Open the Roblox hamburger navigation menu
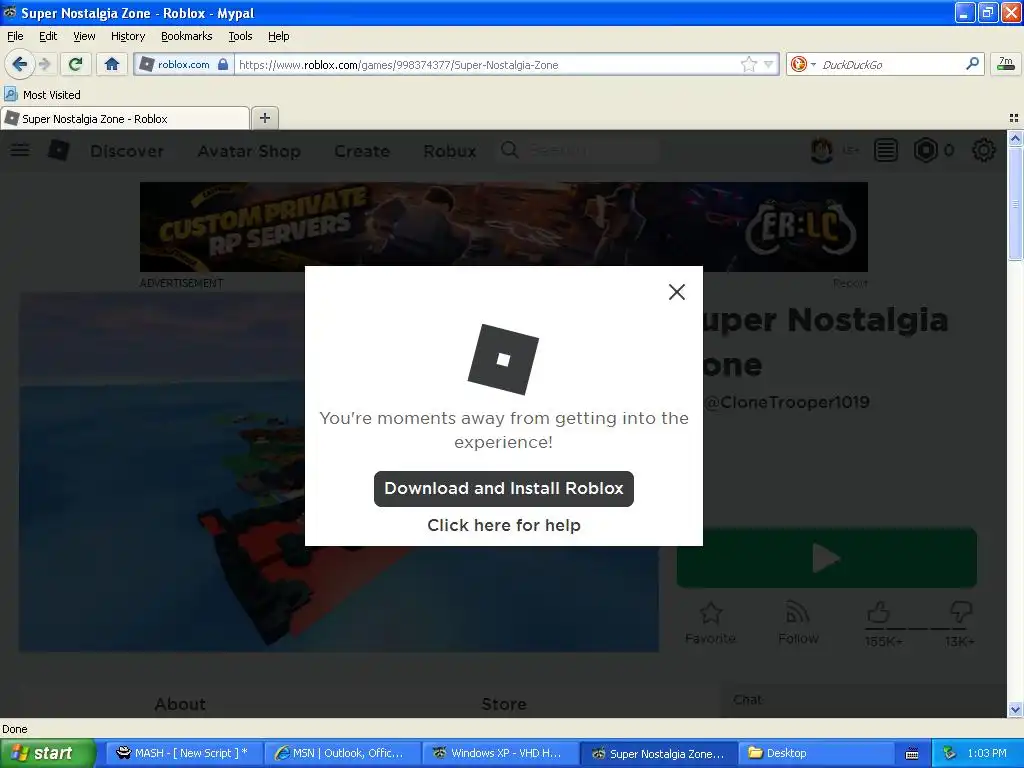1024x768 pixels. pyautogui.click(x=20, y=150)
